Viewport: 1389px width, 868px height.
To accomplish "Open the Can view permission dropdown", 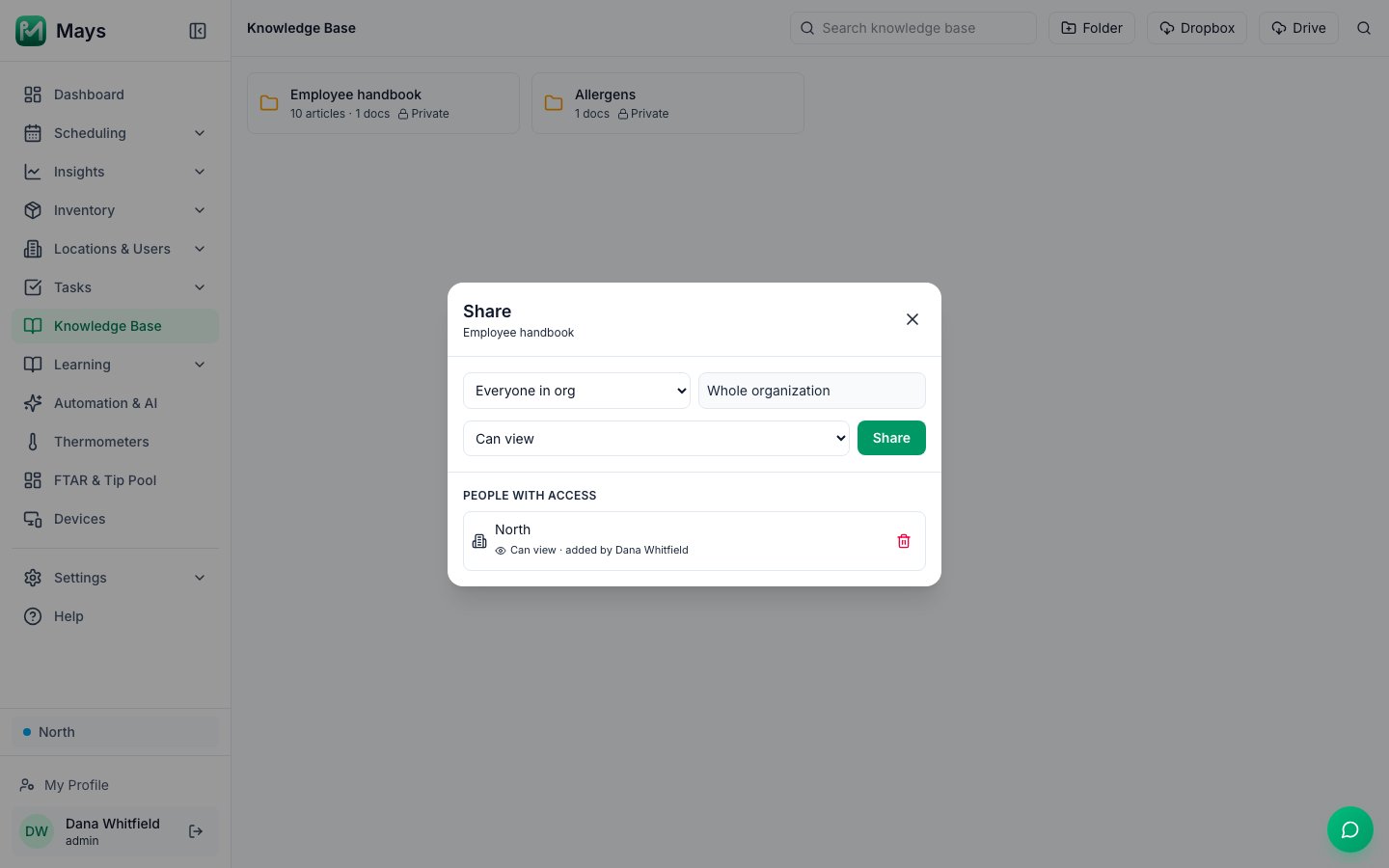I will (x=656, y=439).
